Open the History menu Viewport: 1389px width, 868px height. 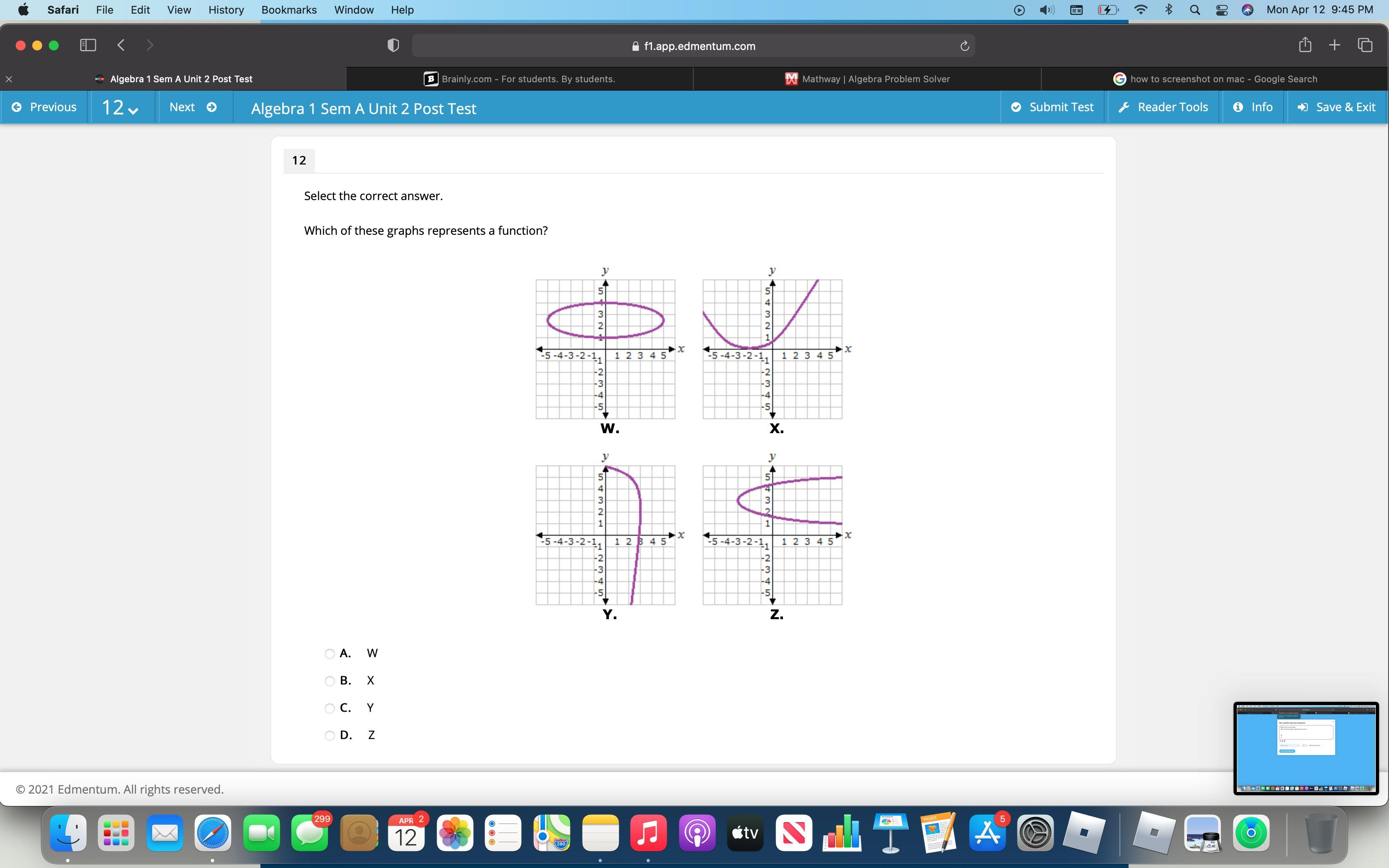226,10
